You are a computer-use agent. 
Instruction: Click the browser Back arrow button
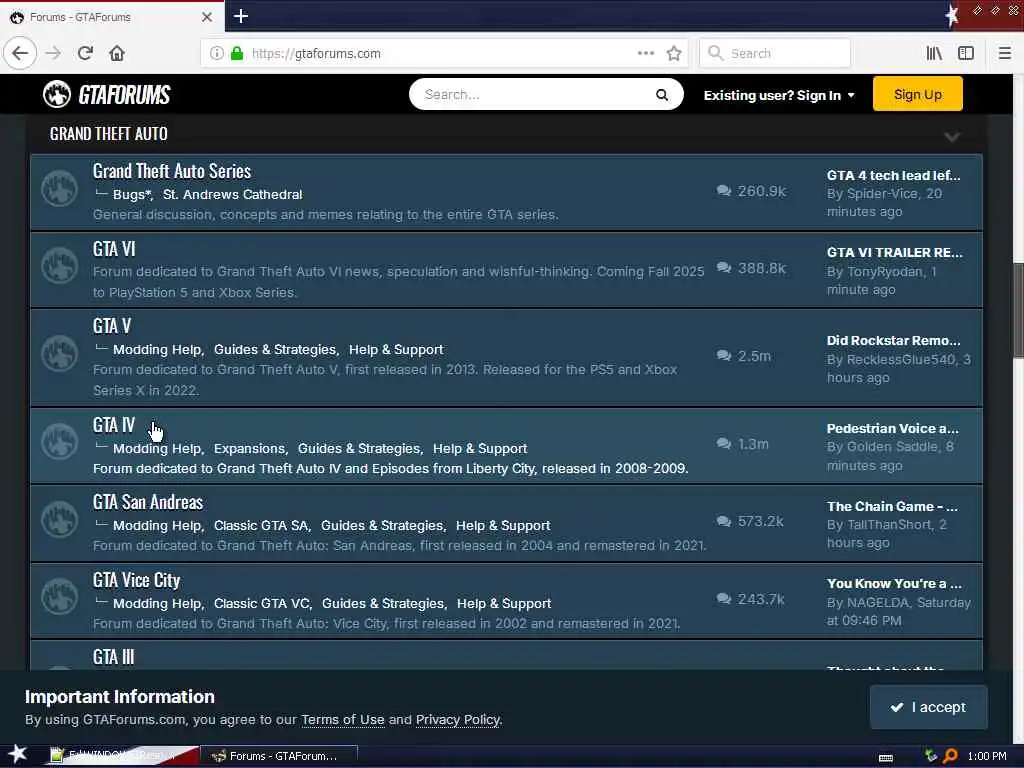[x=20, y=53]
